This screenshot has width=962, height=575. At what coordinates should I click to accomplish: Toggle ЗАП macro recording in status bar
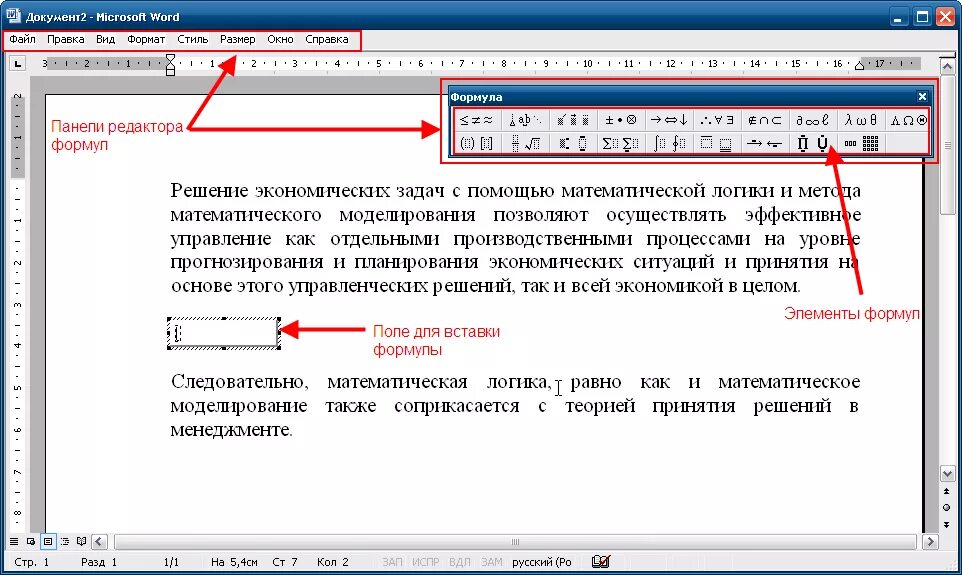pyautogui.click(x=392, y=562)
